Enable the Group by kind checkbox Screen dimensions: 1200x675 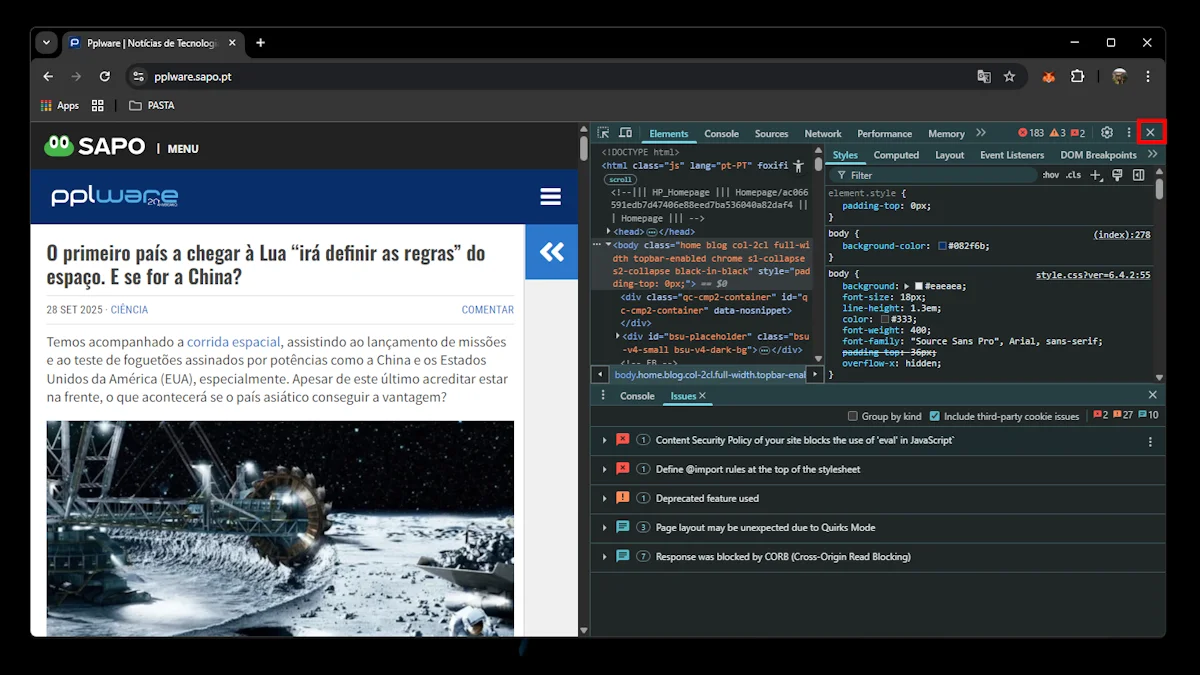click(853, 416)
